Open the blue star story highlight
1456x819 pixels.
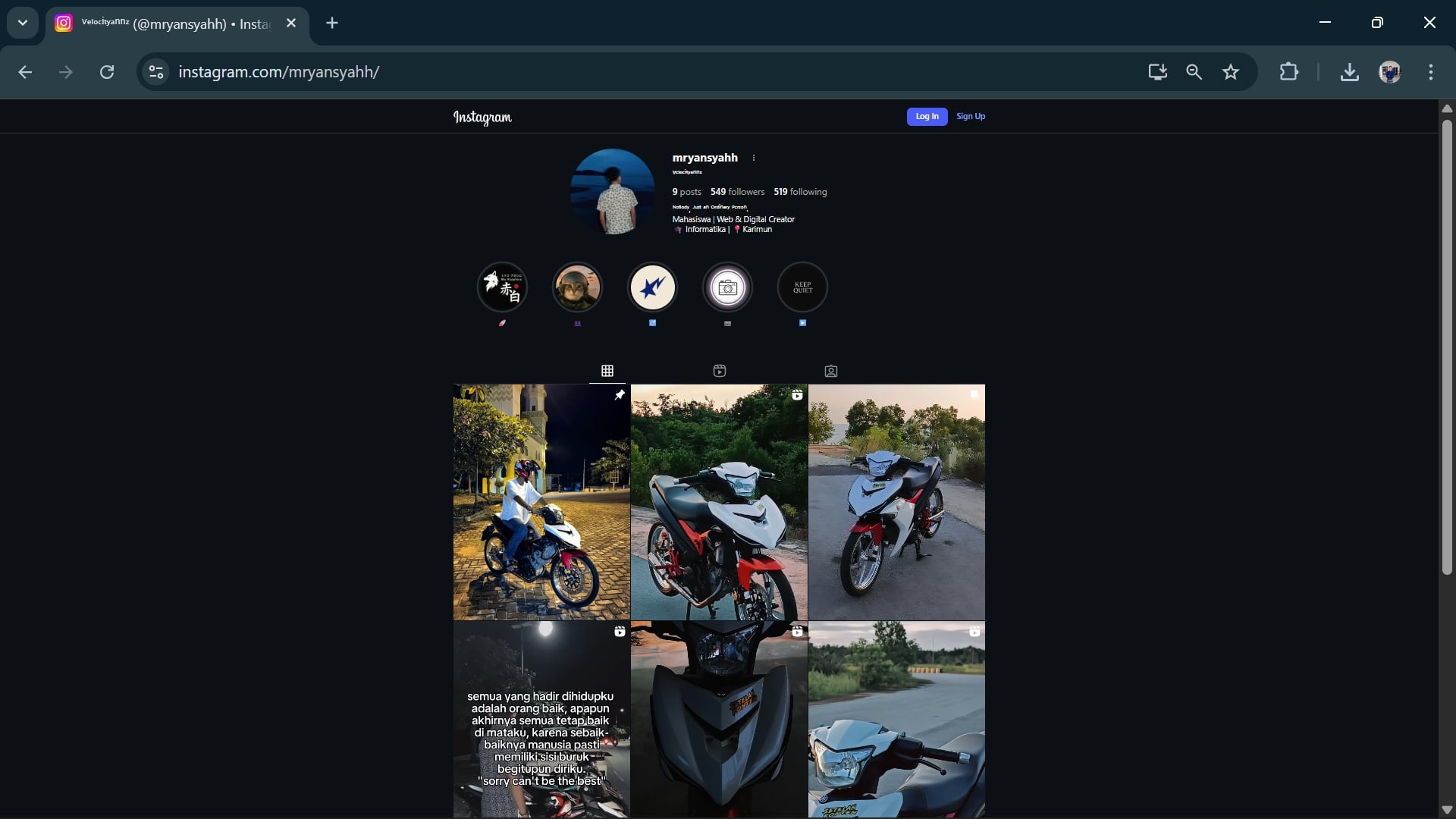click(x=652, y=287)
